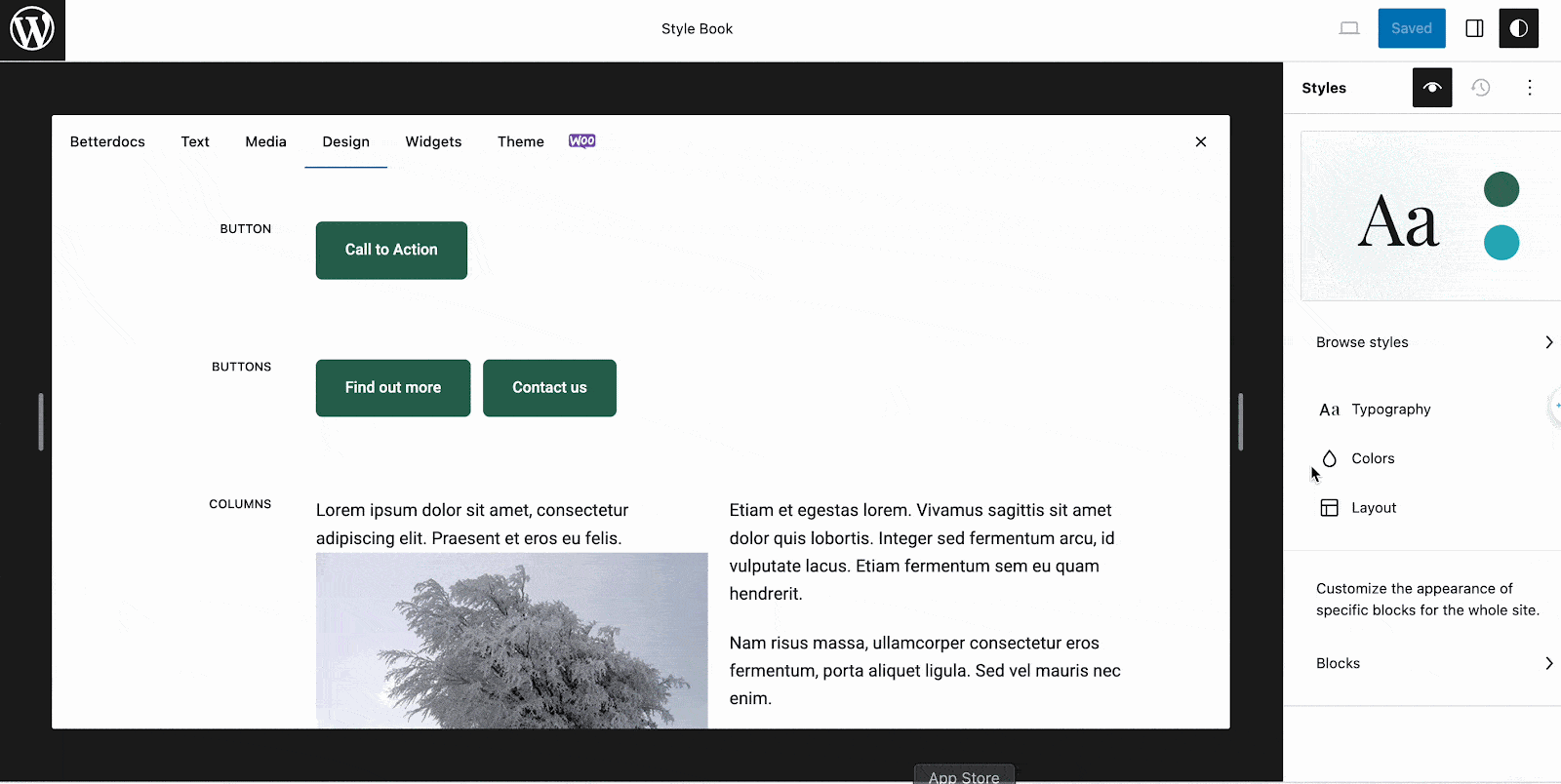1561x784 pixels.
Task: Click the Style Book title
Action: (697, 29)
